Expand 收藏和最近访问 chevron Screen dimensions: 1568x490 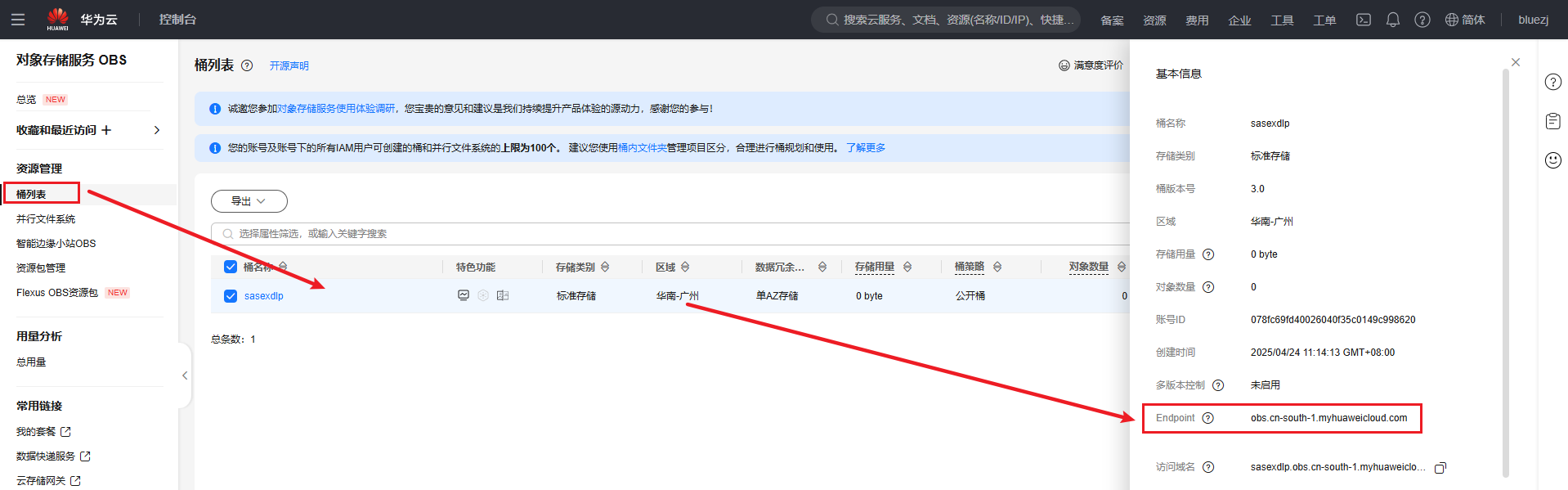pos(157,130)
